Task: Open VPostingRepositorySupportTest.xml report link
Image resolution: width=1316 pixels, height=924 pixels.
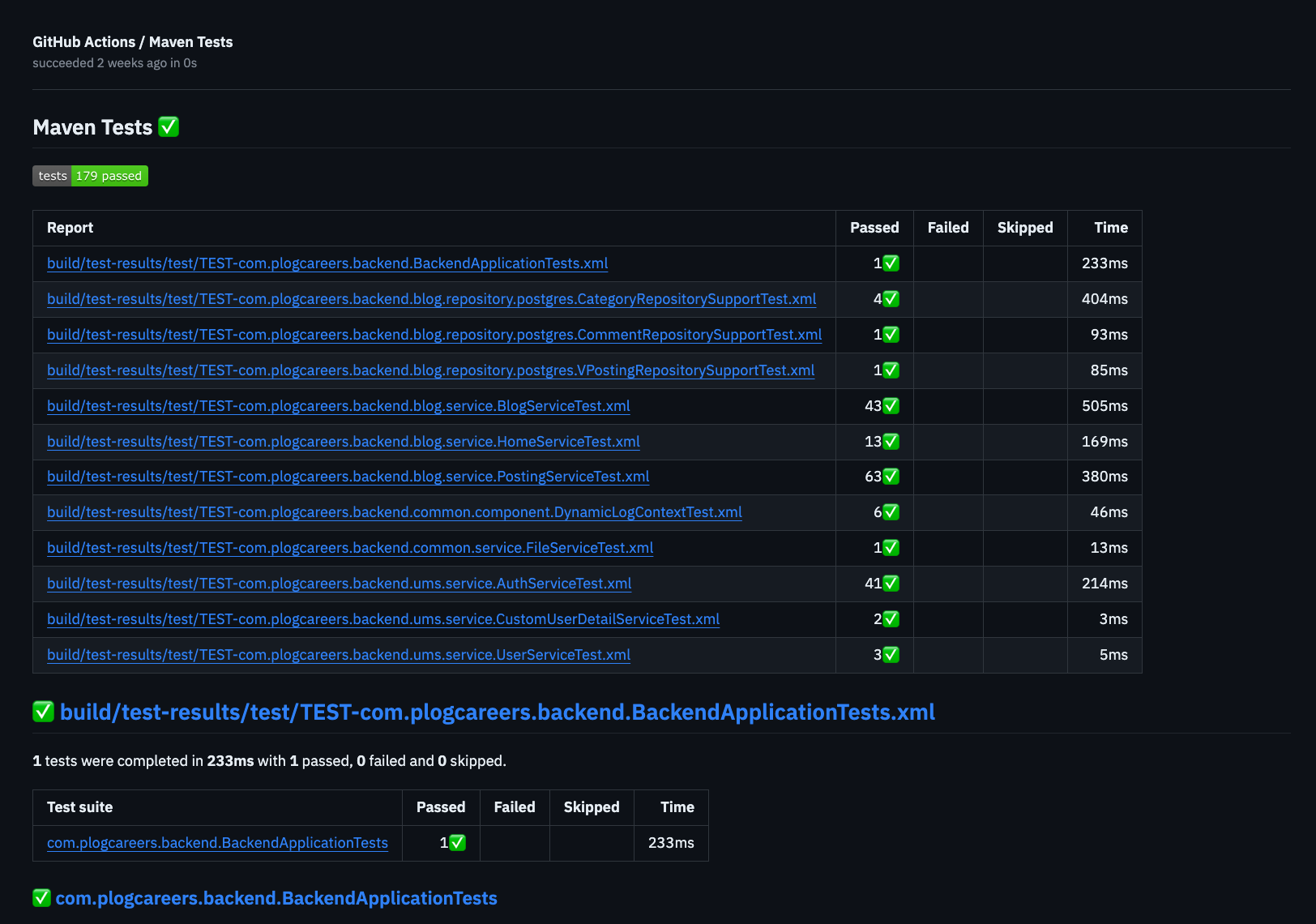Action: tap(430, 370)
